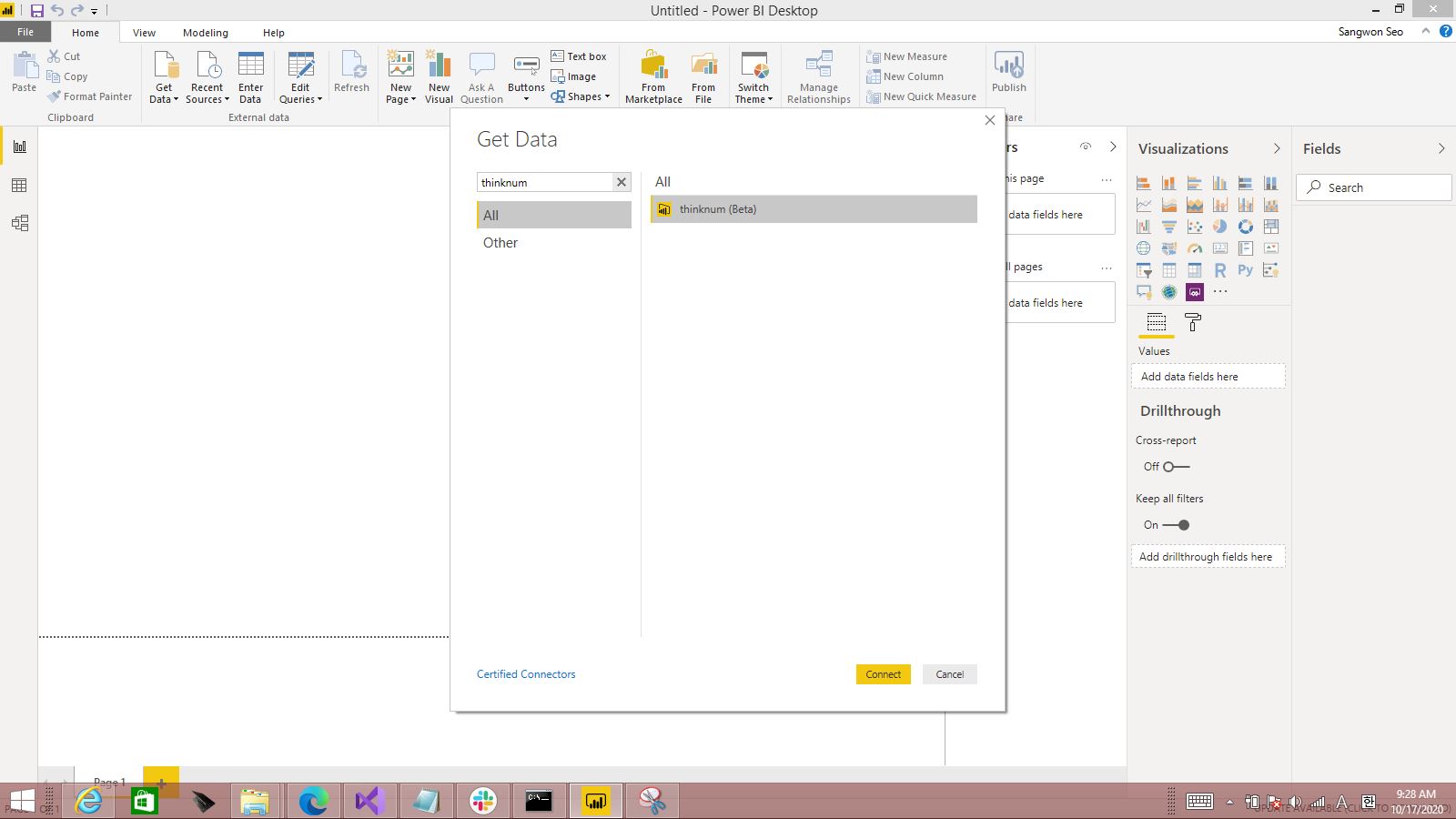Image resolution: width=1456 pixels, height=819 pixels.
Task: Open the Get Data dropdown
Action: (164, 94)
